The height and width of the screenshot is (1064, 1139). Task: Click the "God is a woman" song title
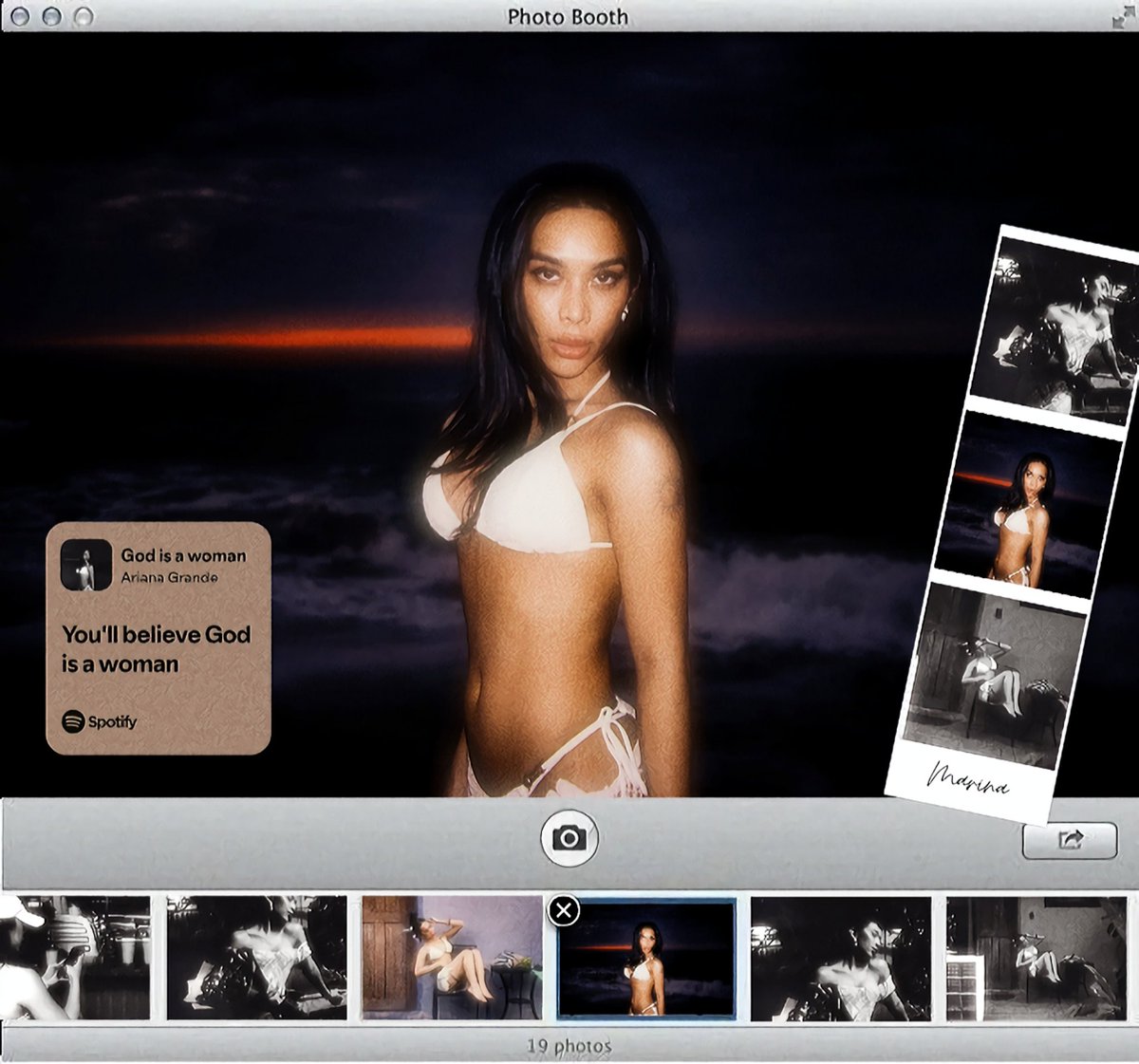pyautogui.click(x=183, y=555)
